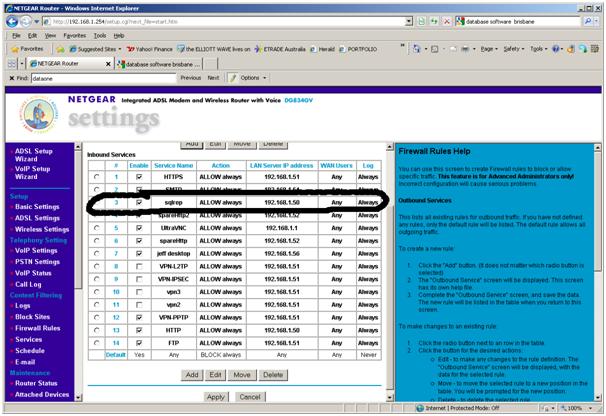Open the tab list dropdown arrow
Viewport: 606px width, 416px height.
pos(22,64)
